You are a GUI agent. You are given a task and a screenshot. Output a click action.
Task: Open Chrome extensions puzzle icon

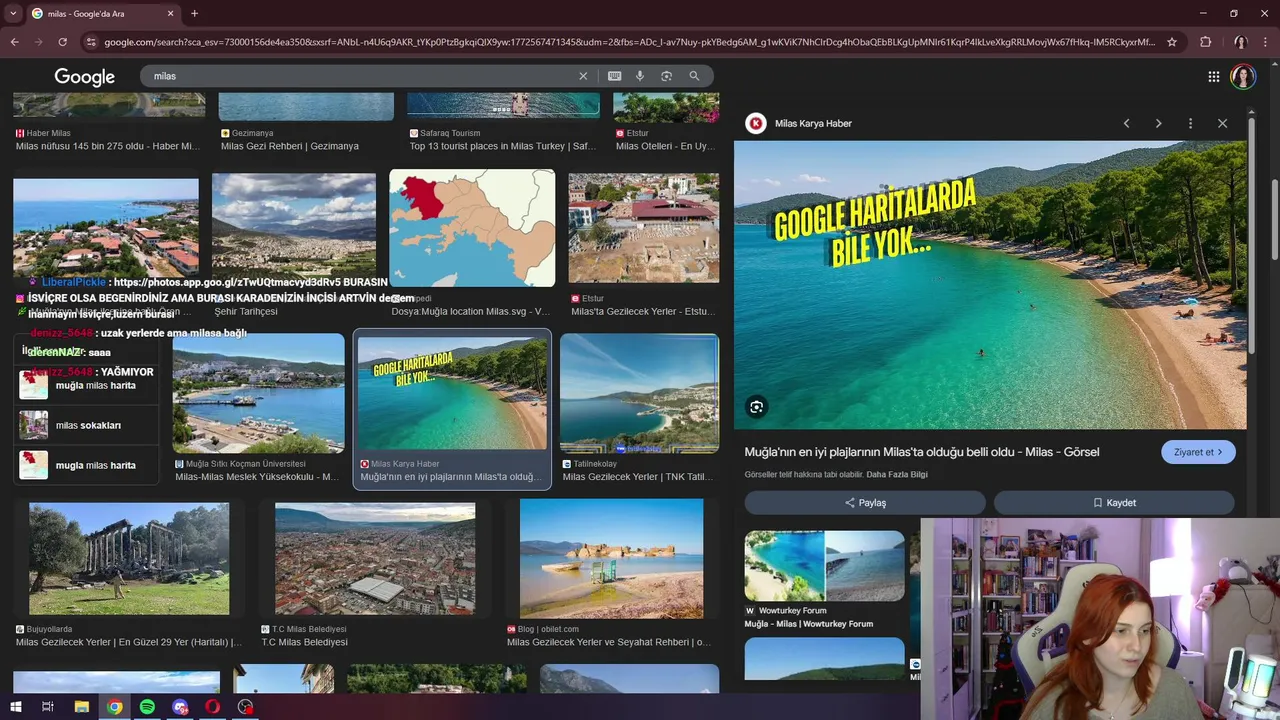point(1205,42)
